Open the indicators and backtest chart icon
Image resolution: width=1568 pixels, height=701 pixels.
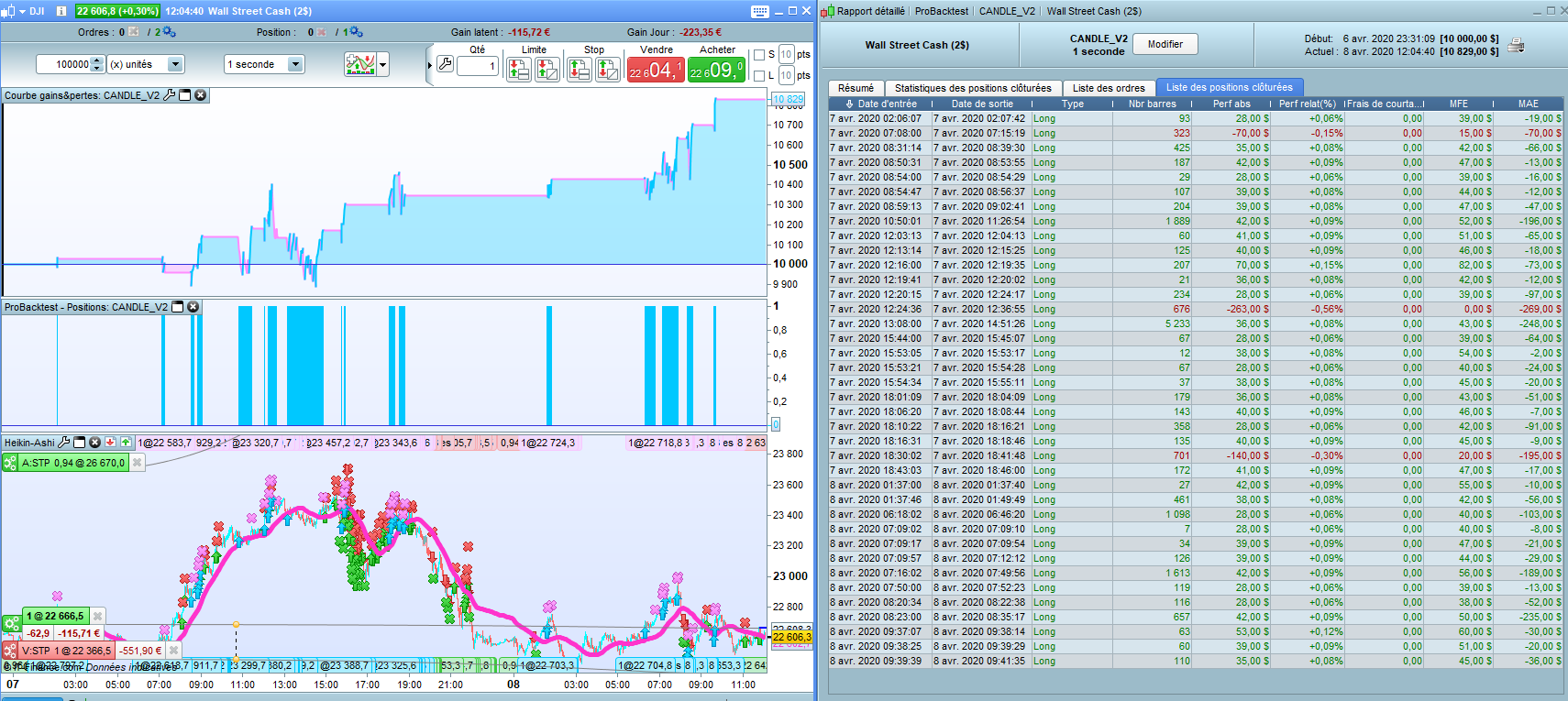[360, 64]
